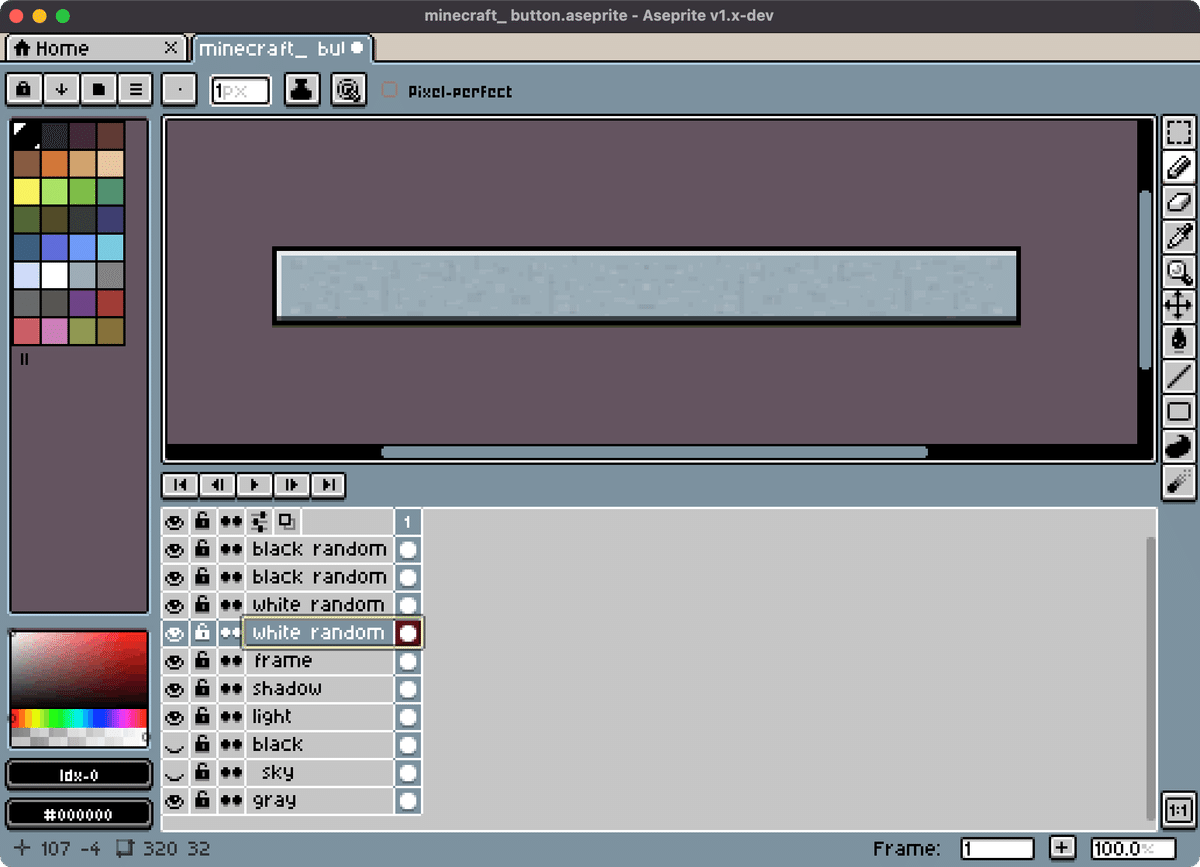The width and height of the screenshot is (1200, 867).
Task: Select the Zoom magnifier tool
Action: click(1179, 271)
